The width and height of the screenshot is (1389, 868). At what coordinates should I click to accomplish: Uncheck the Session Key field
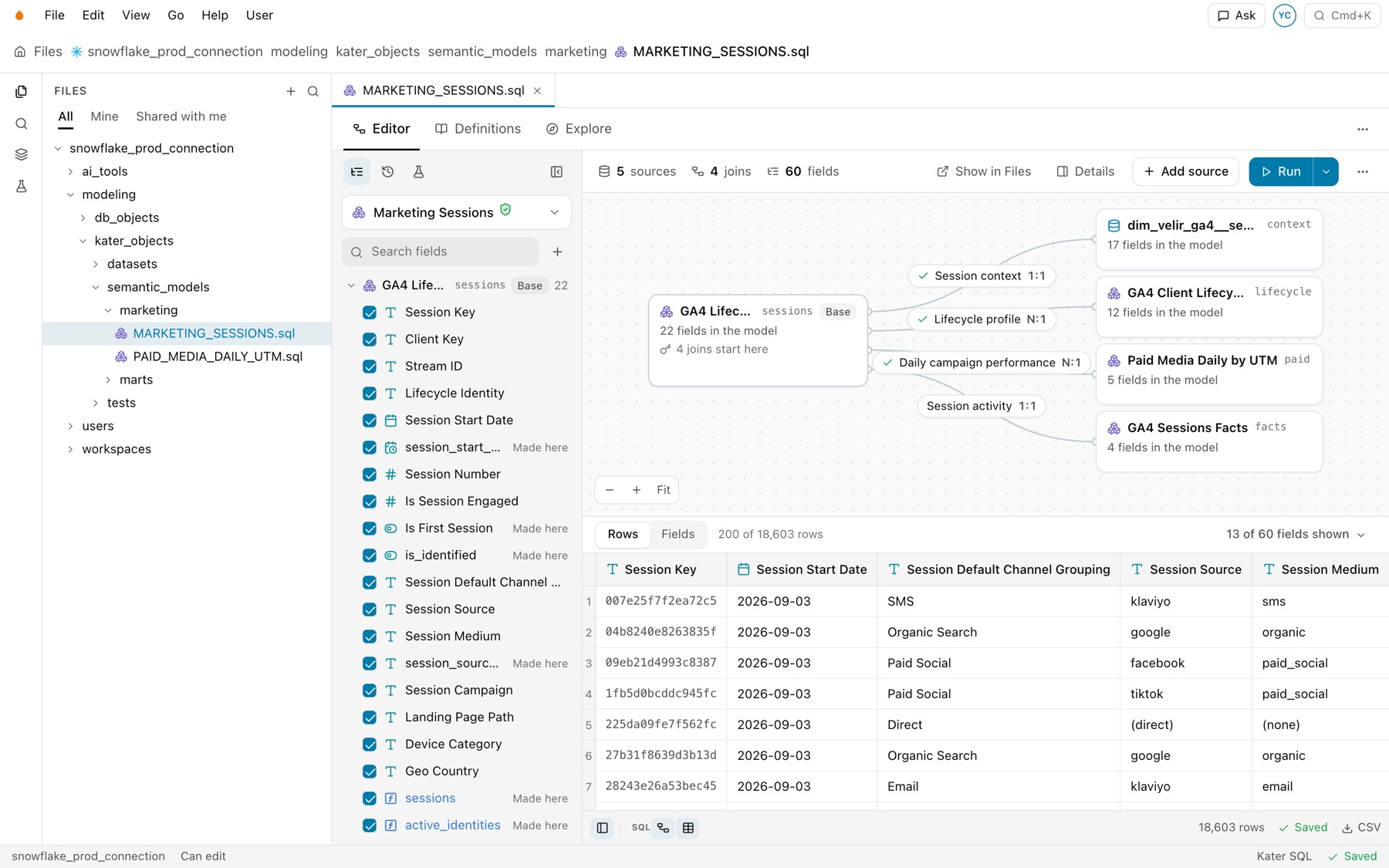(370, 312)
